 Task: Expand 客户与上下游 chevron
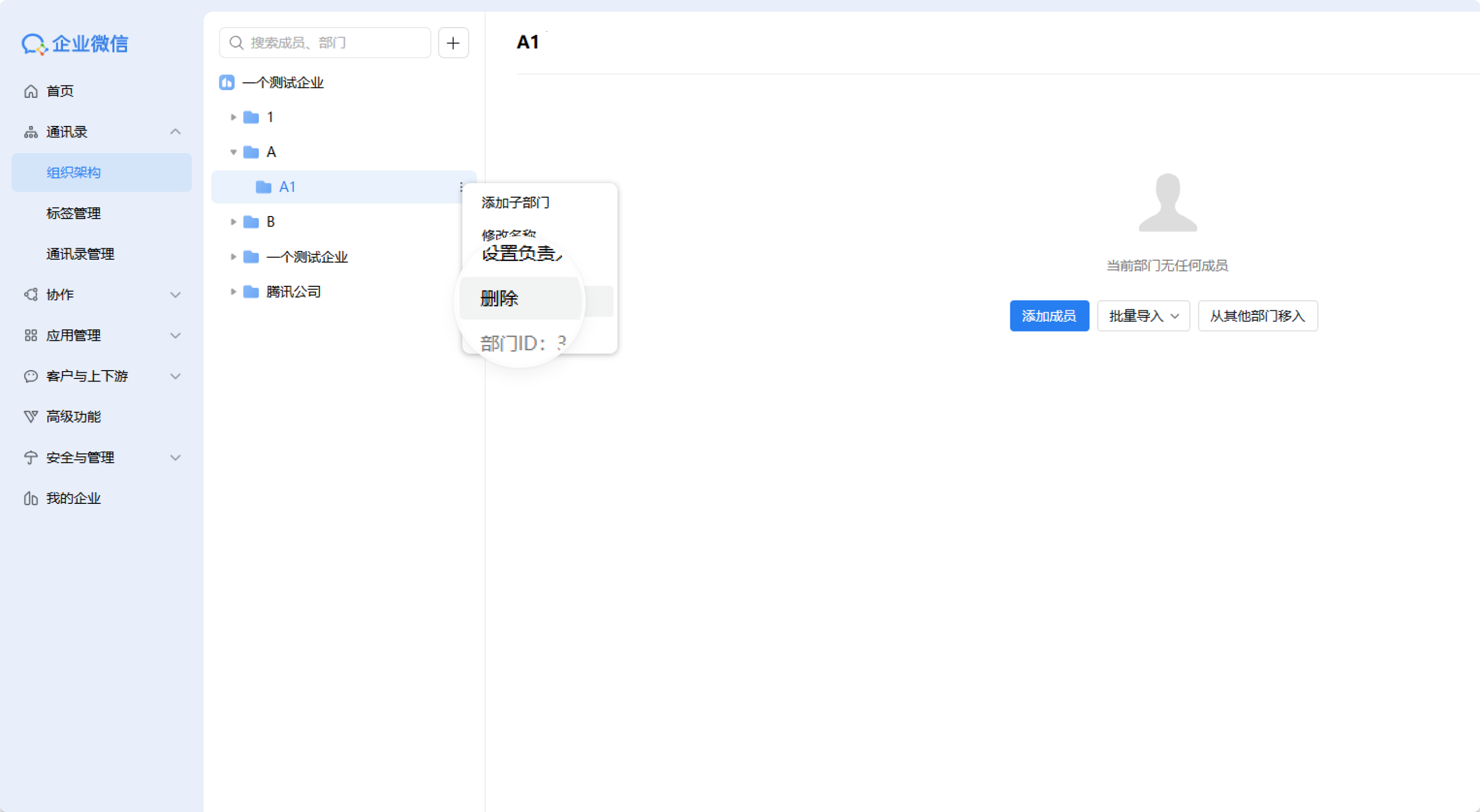(x=175, y=376)
